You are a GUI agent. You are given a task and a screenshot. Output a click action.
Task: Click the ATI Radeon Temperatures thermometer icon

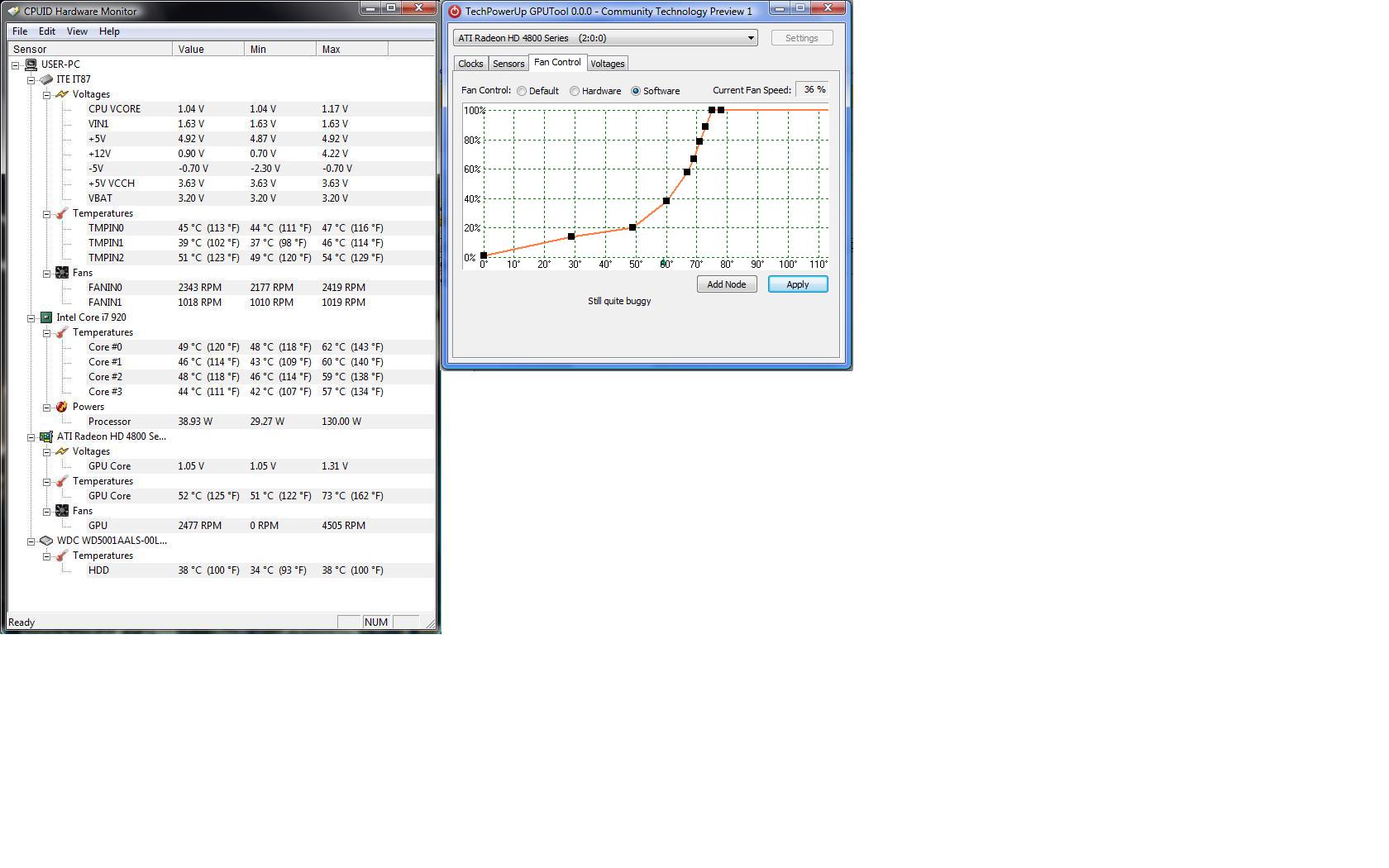click(62, 481)
